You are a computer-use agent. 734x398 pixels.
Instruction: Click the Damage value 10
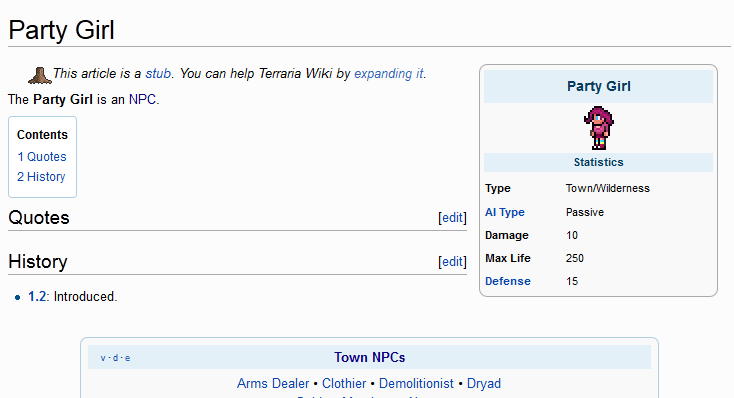[572, 235]
